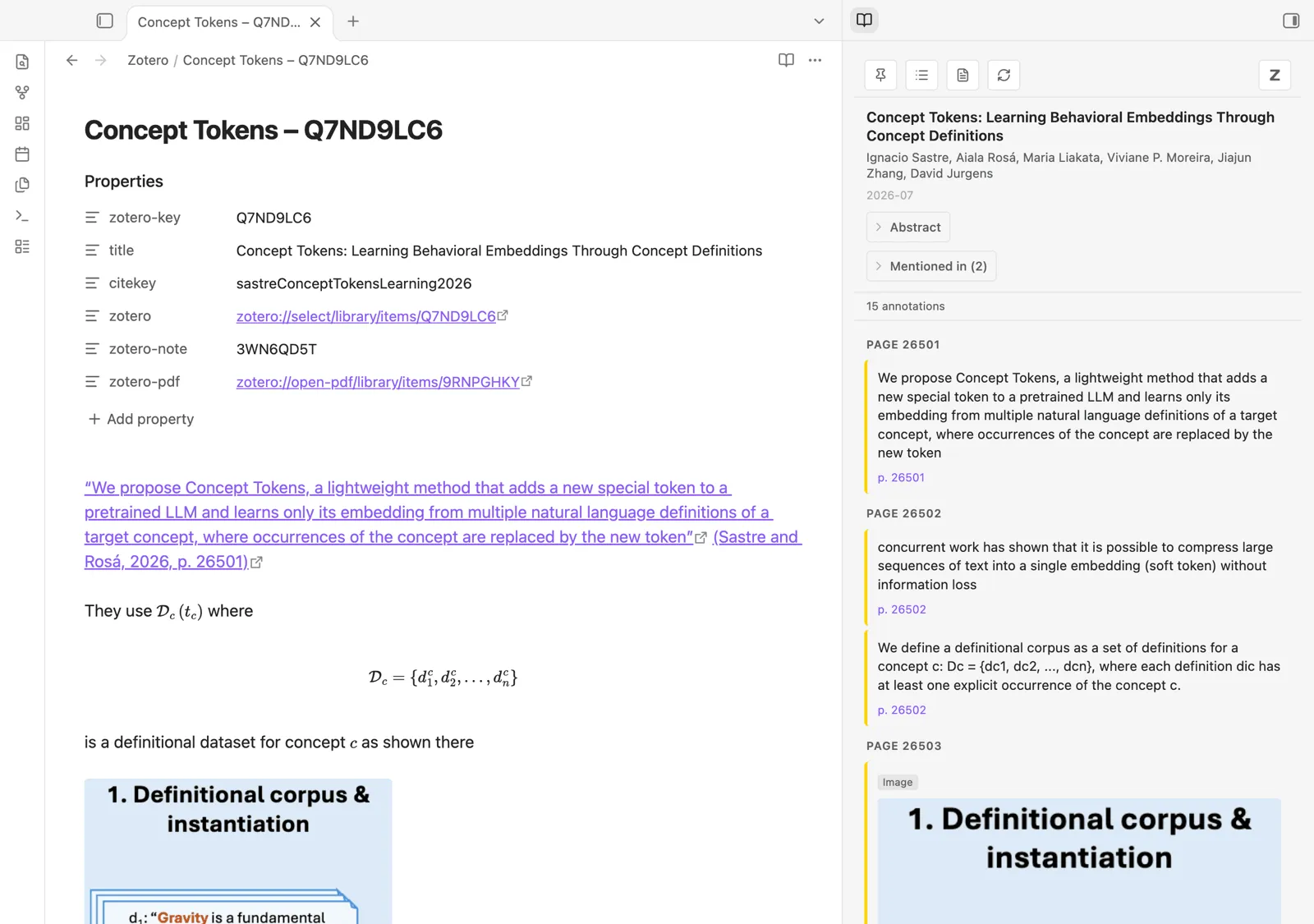The width and height of the screenshot is (1314, 924).
Task: Refresh annotations with the sync icon
Action: pyautogui.click(x=1004, y=75)
